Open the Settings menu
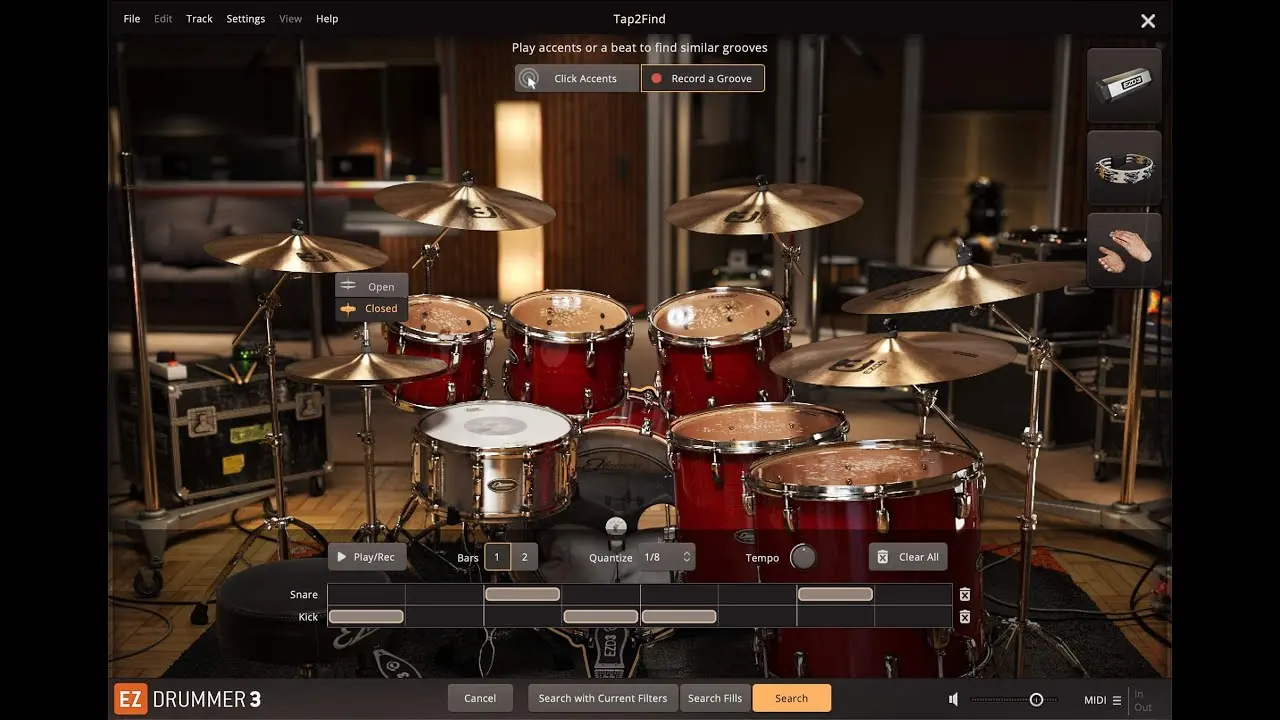 [245, 19]
